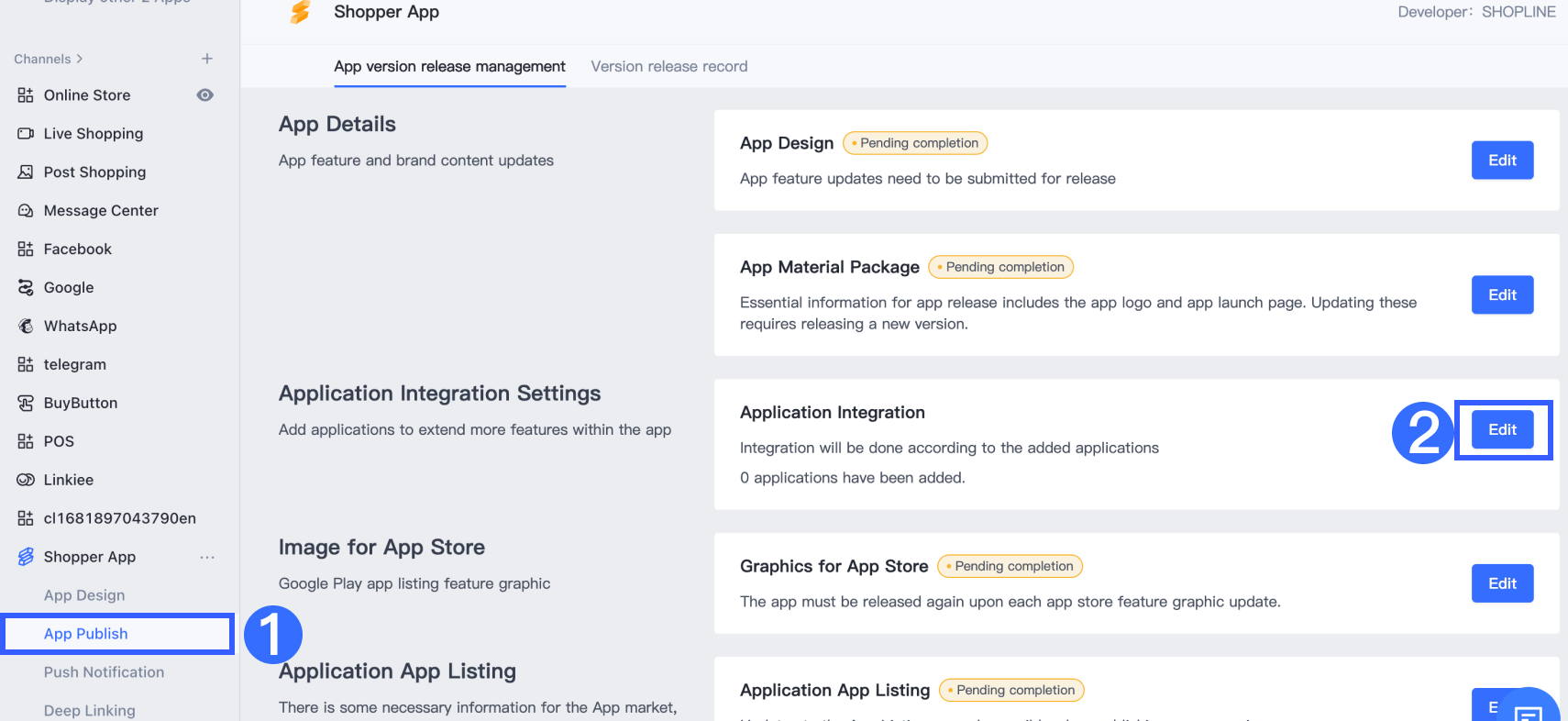Click the POS channel icon
Viewport: 1568px width, 721px height.
pyautogui.click(x=26, y=442)
